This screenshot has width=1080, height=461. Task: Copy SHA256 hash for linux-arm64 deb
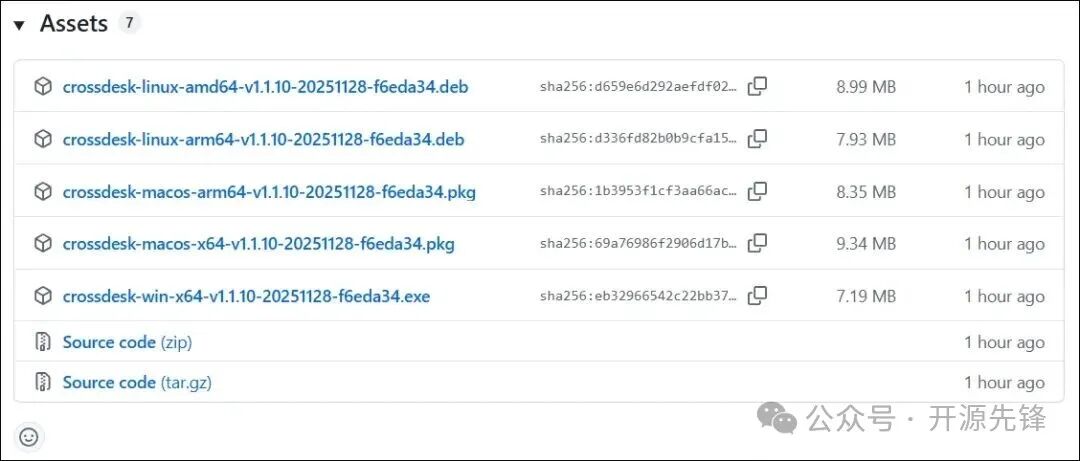(758, 139)
